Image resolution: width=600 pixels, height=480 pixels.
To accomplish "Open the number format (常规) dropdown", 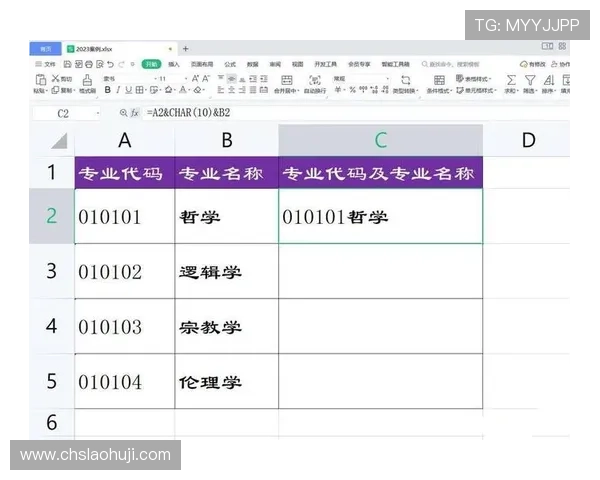I will point(388,79).
